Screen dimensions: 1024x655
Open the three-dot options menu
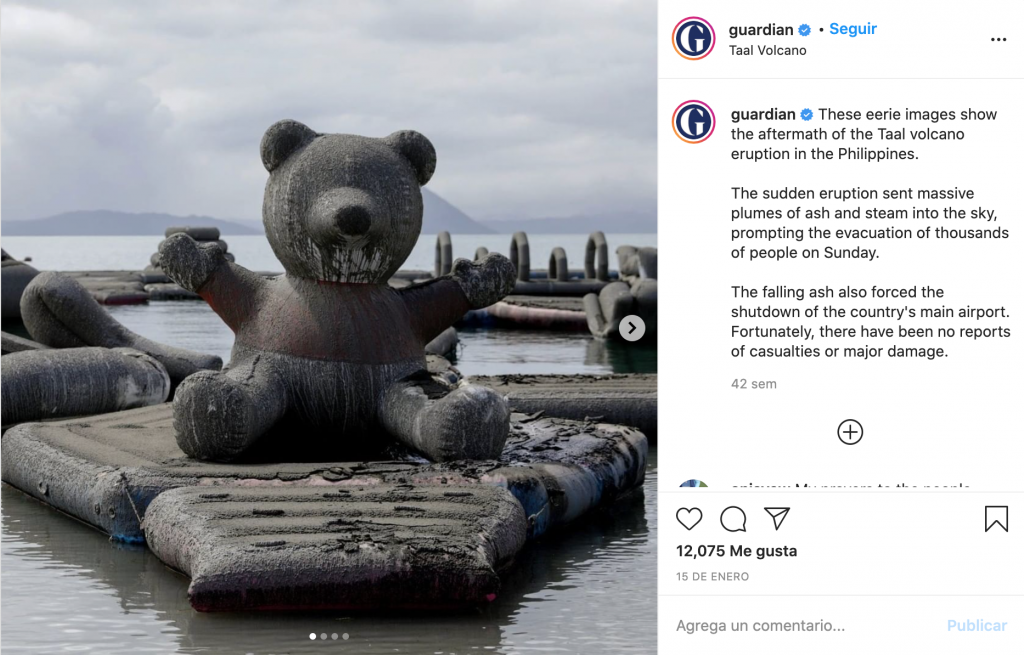998,40
